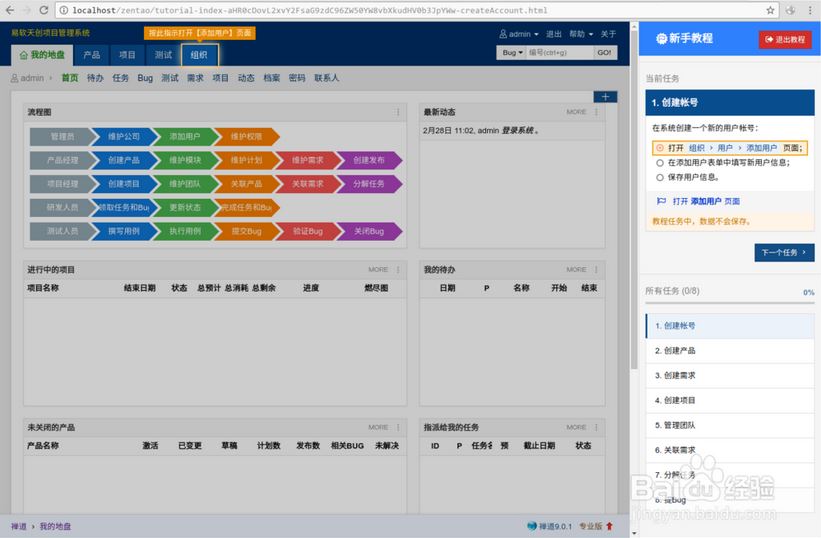Select task 5. 管理团队 in the tutorial list
Image resolution: width=821 pixels, height=538 pixels.
point(730,425)
